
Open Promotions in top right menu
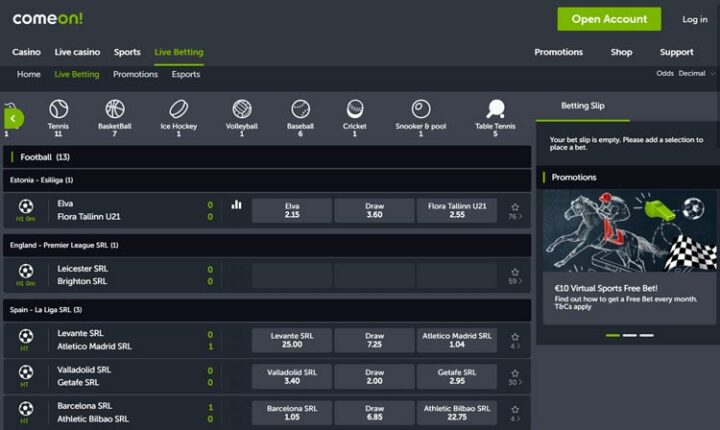(558, 52)
